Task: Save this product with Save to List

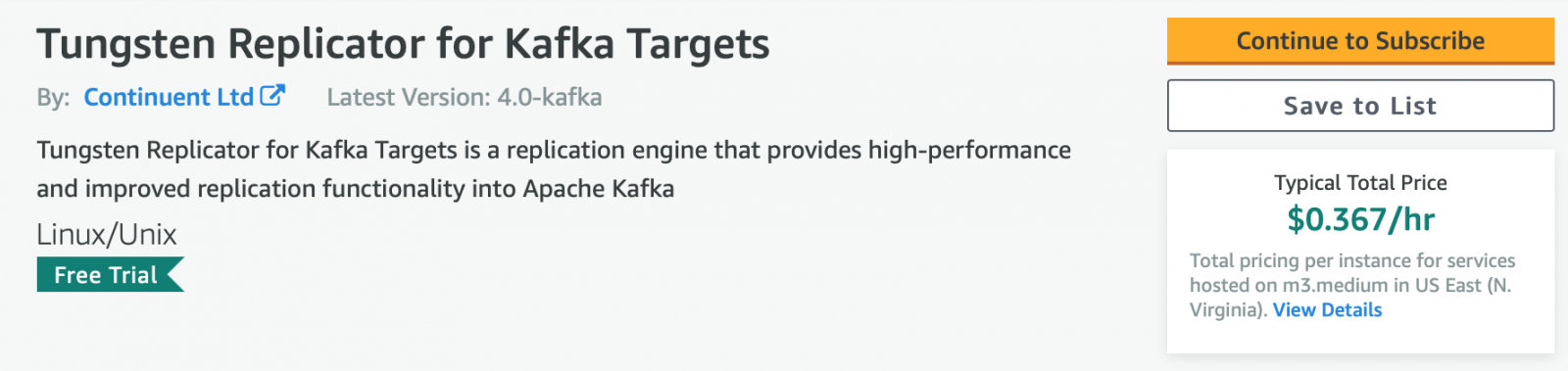Action: tap(1360, 106)
